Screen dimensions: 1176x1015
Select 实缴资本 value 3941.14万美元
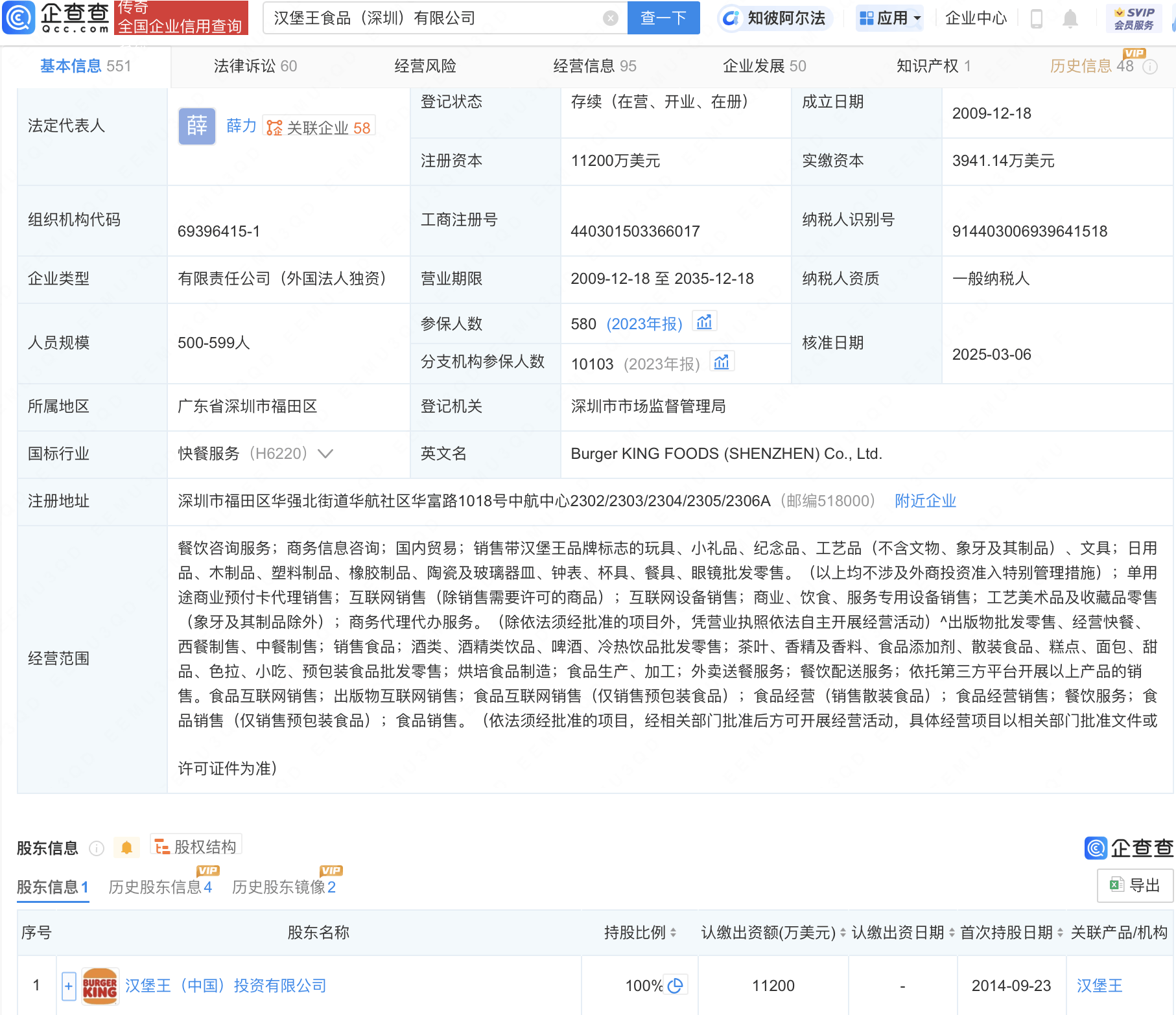coord(1003,161)
